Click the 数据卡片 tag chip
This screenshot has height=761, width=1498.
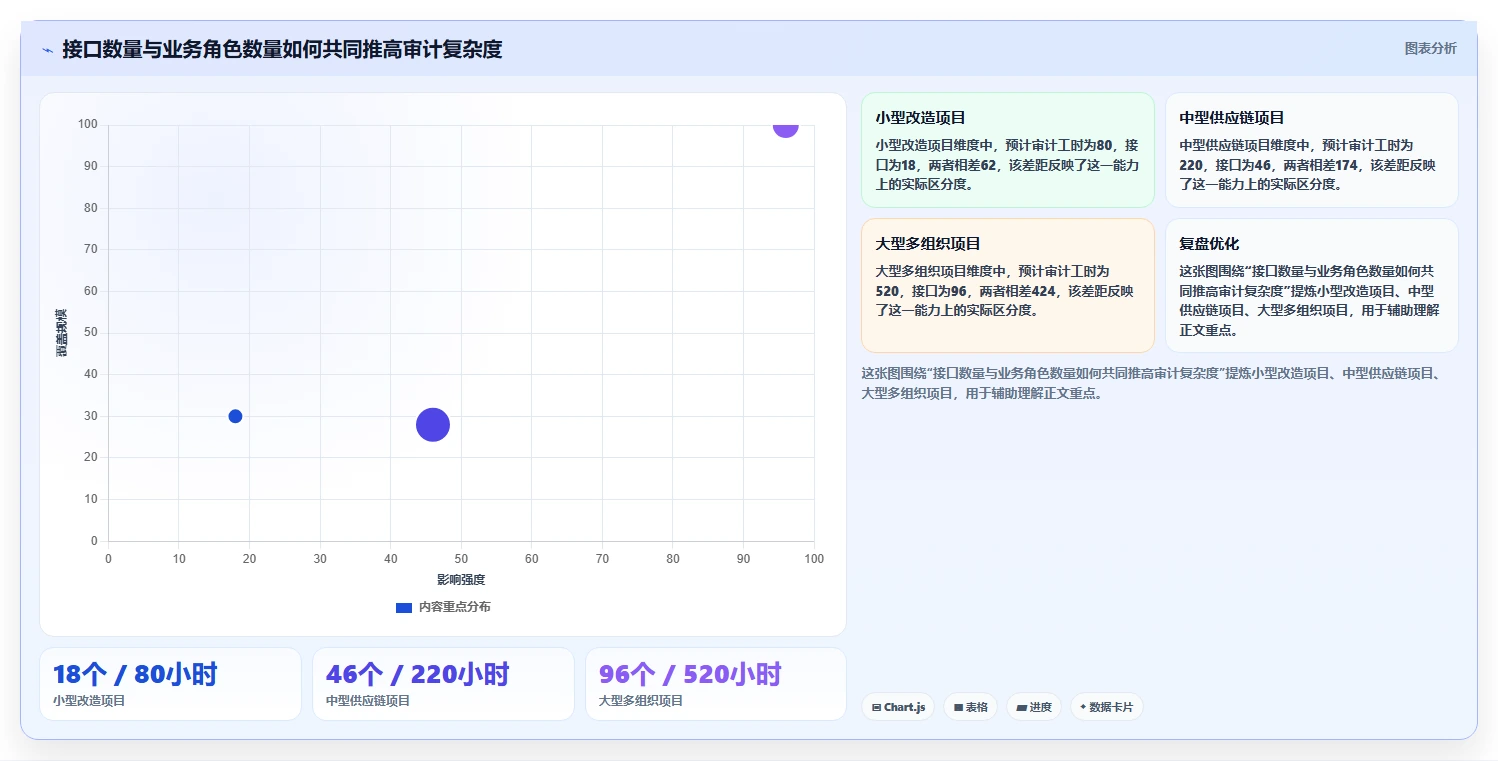1107,707
